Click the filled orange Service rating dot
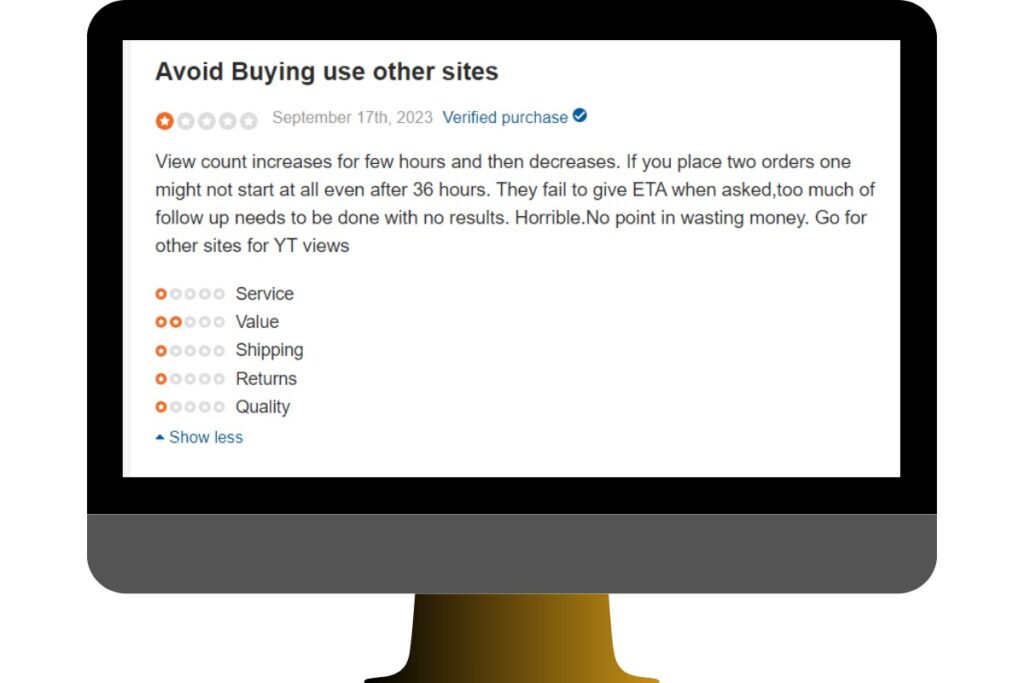Screen dimensions: 1024x683 161,294
